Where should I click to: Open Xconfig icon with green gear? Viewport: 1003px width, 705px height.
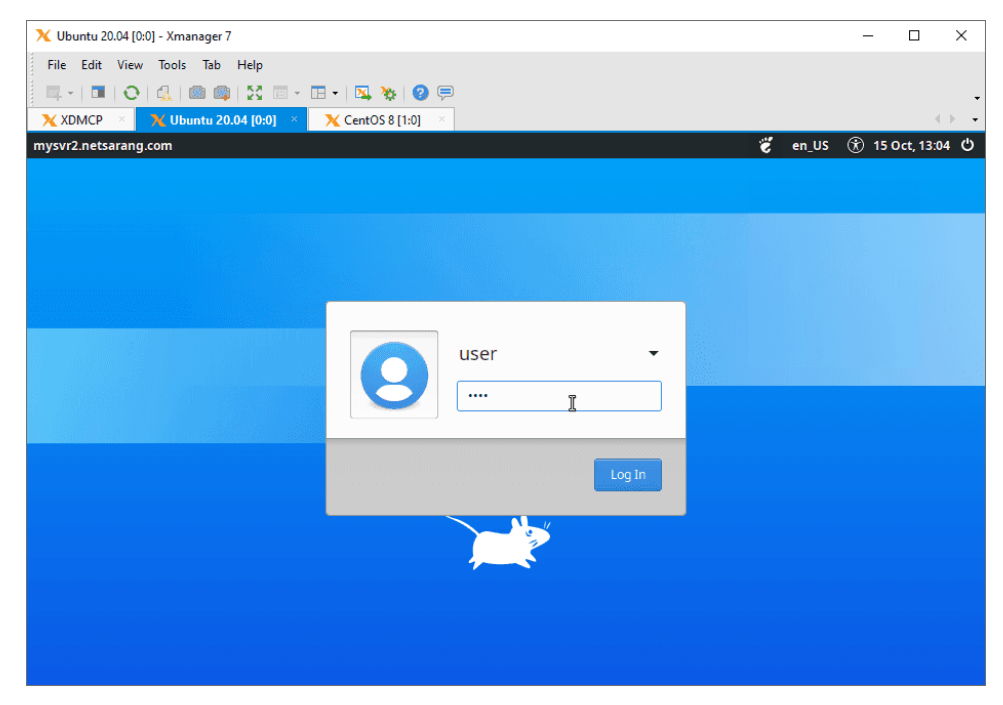[388, 93]
